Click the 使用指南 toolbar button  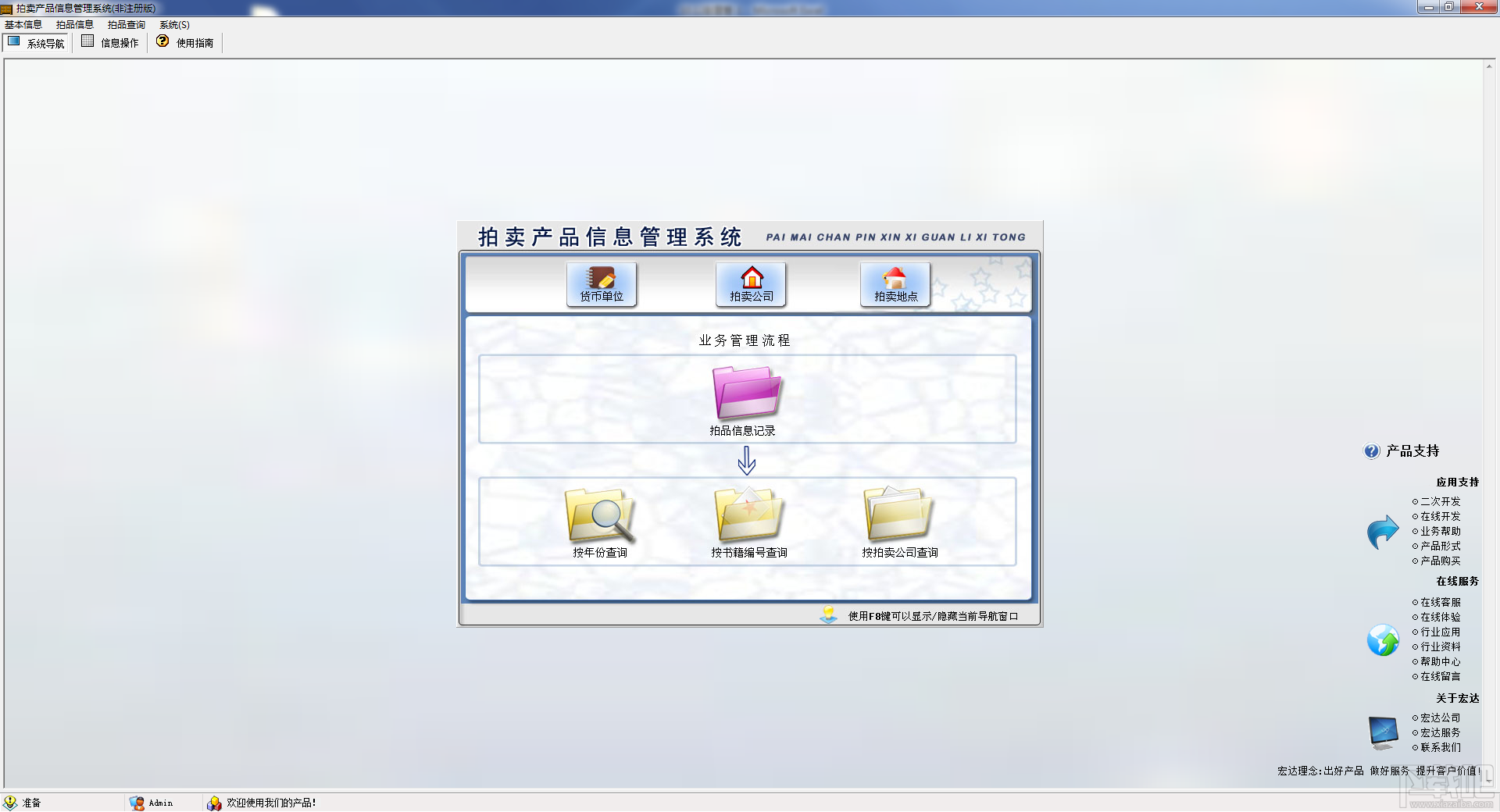(185, 43)
